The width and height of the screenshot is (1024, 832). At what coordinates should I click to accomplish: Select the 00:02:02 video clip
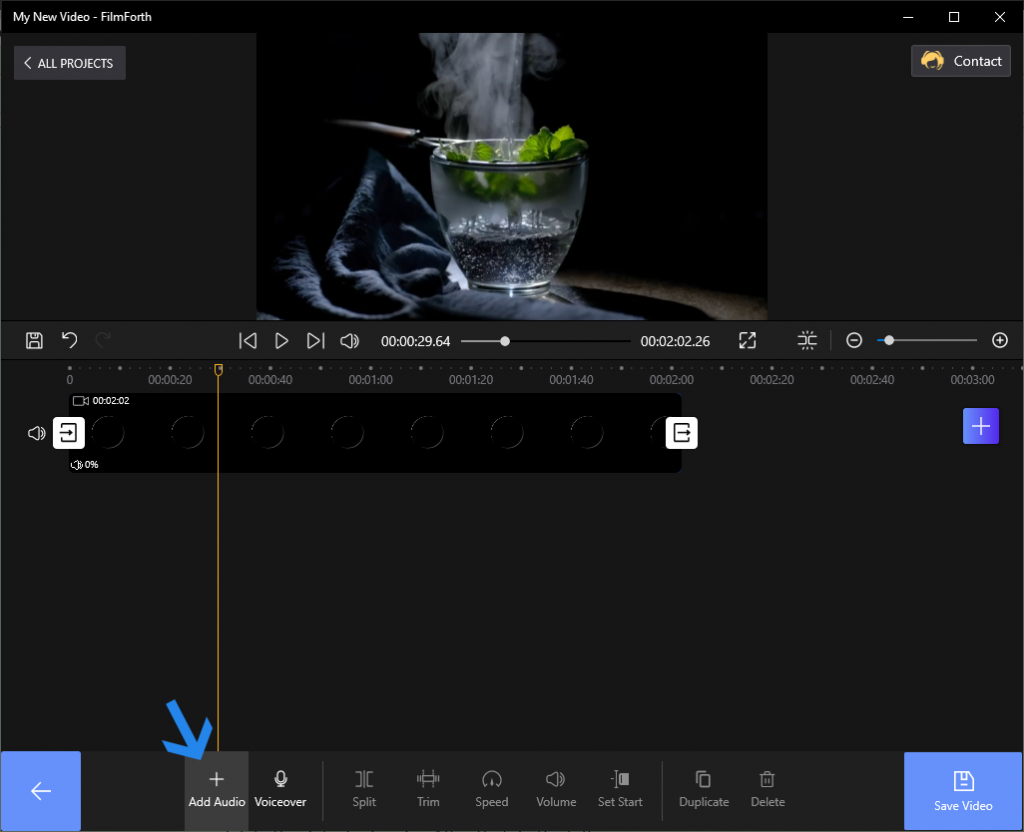point(376,432)
